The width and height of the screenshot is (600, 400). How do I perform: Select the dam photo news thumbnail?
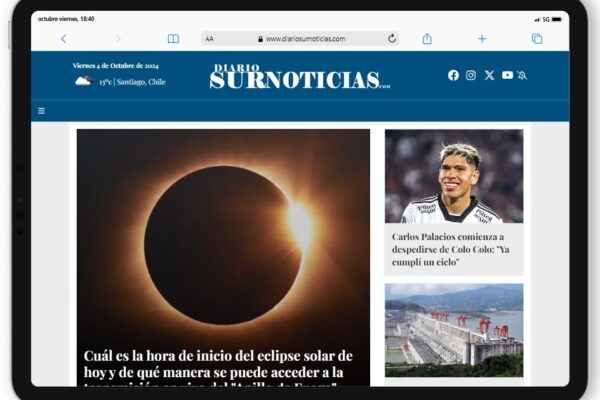pyautogui.click(x=454, y=330)
